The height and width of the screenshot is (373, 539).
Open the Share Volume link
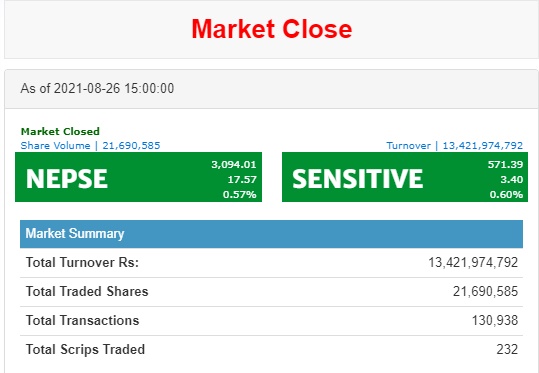[90, 145]
